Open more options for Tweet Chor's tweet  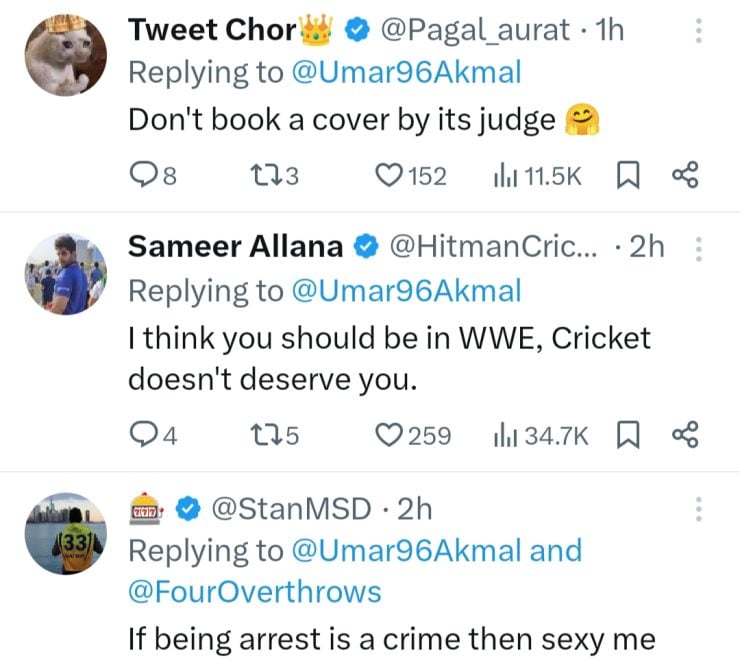(x=698, y=31)
